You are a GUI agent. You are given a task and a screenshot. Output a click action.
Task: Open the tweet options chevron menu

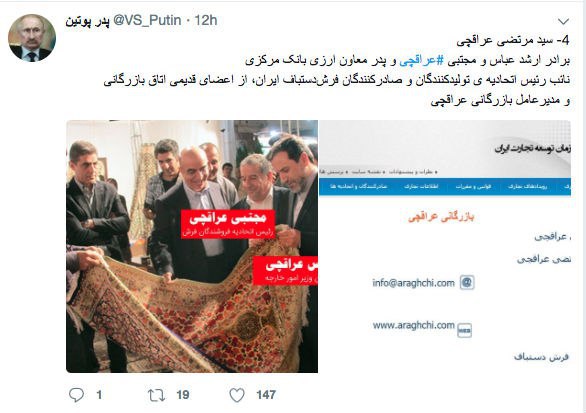(x=563, y=21)
